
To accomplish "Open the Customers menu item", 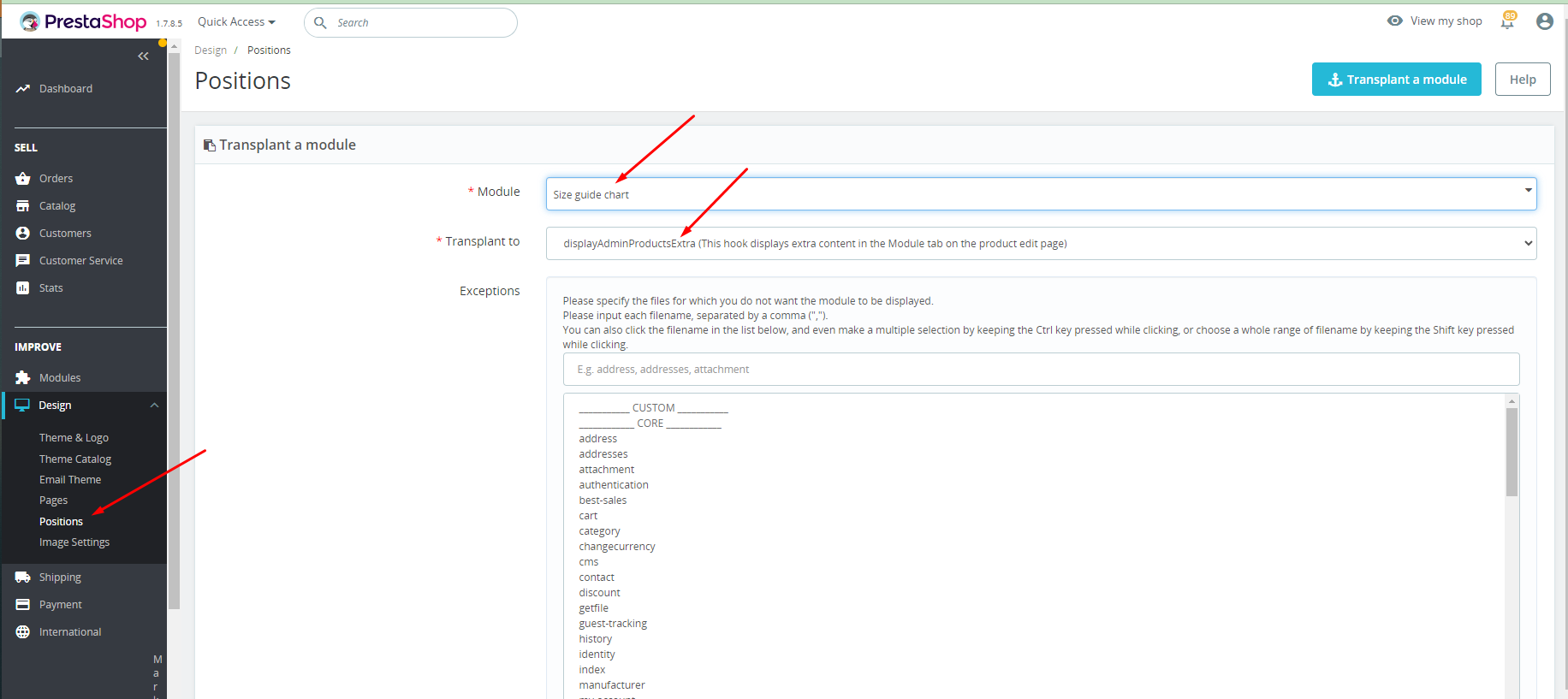I will coord(65,234).
